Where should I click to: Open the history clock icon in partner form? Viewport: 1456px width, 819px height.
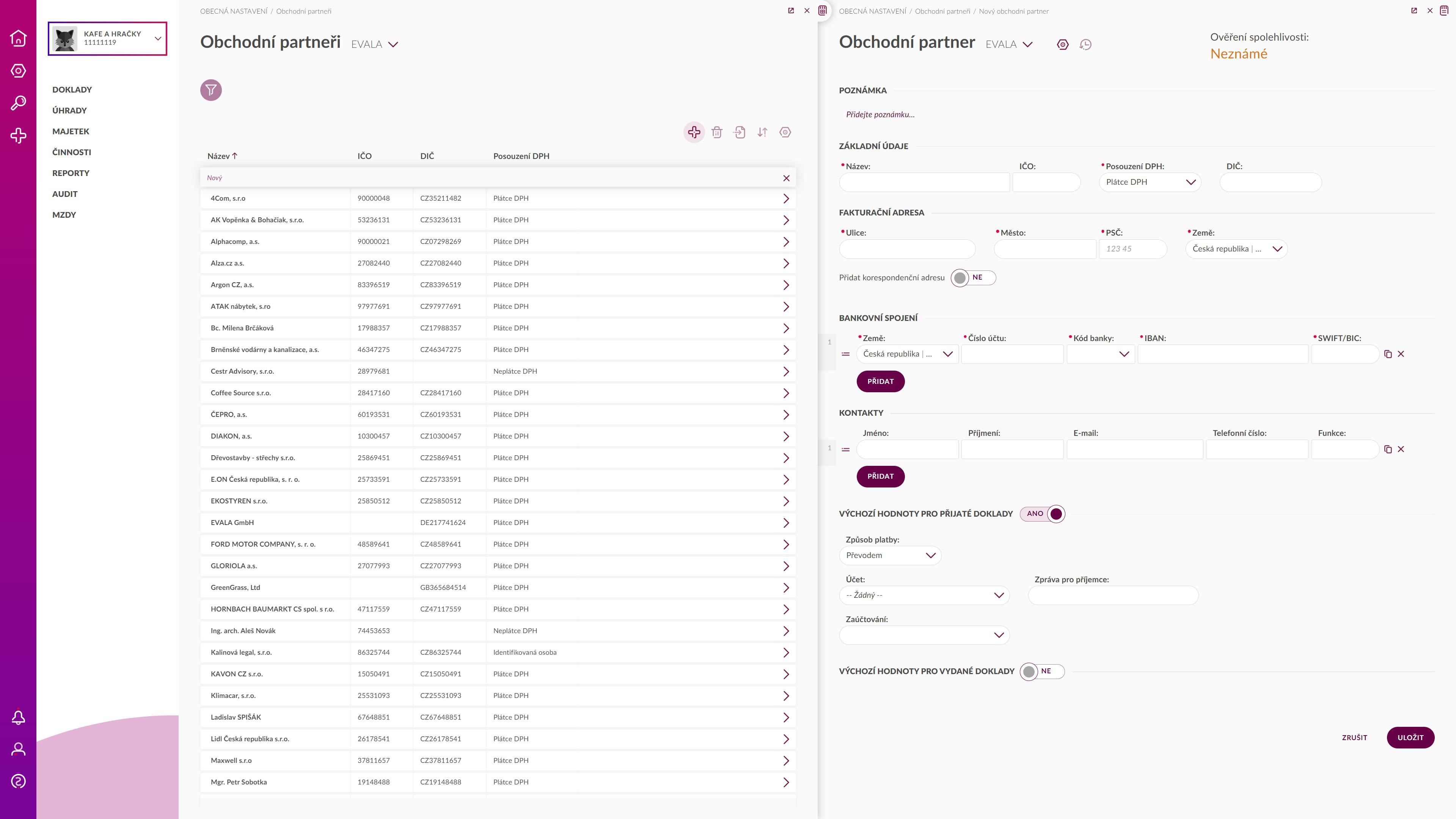(1085, 45)
